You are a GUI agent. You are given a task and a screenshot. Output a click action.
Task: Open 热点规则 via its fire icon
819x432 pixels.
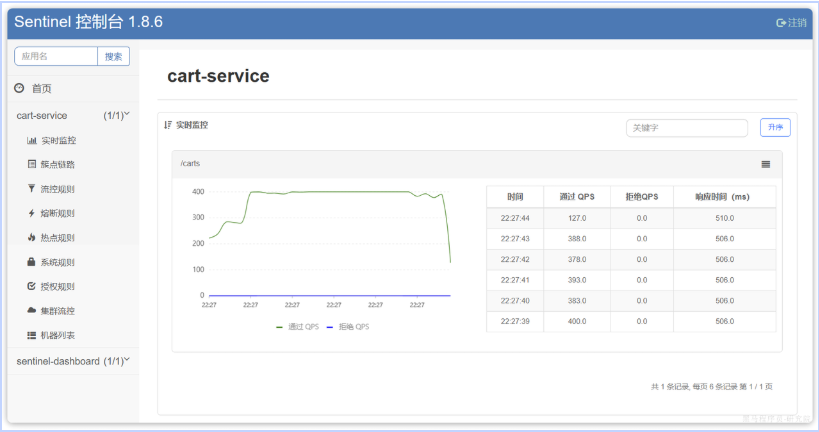coord(32,238)
